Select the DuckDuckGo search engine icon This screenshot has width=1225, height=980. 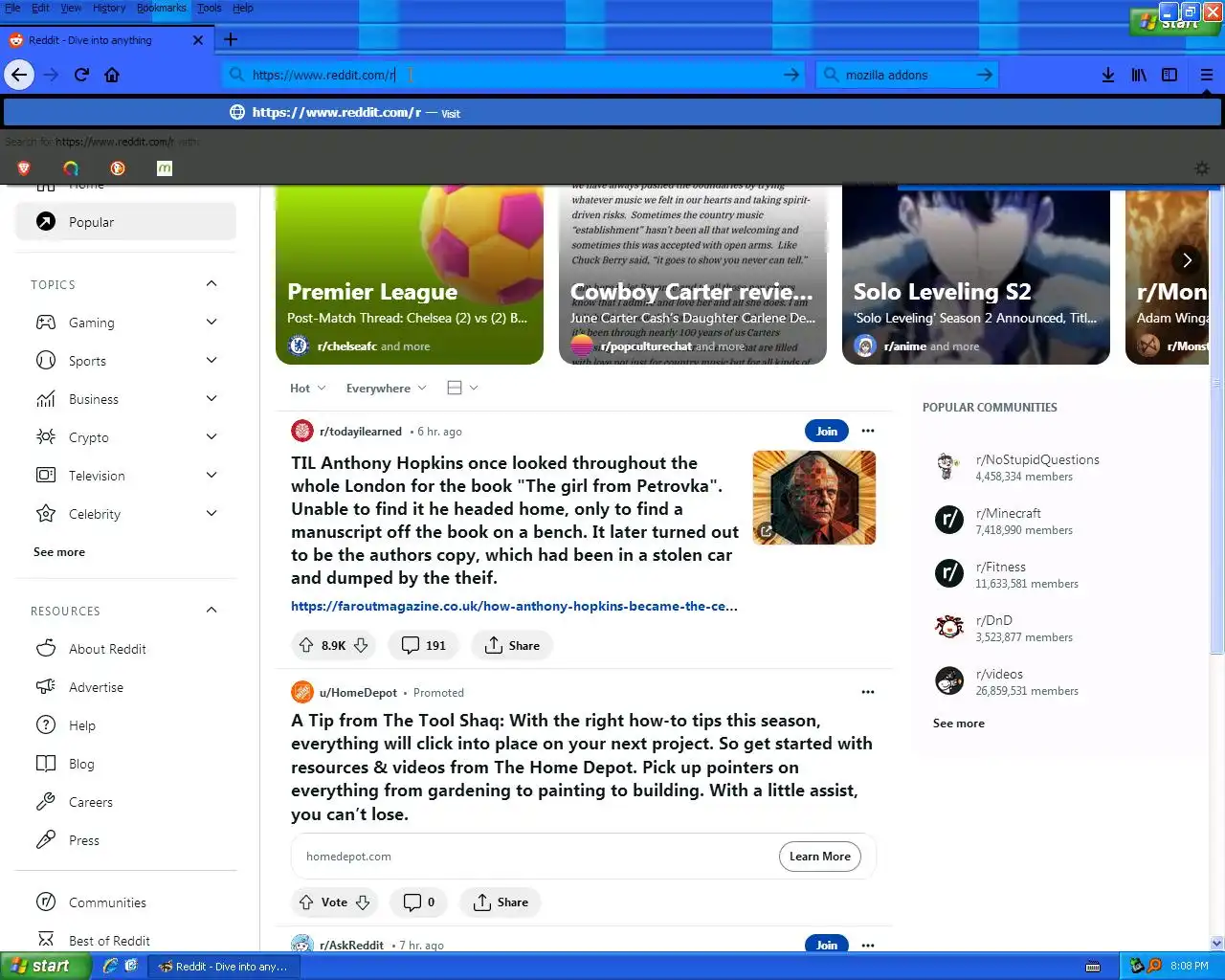point(118,168)
